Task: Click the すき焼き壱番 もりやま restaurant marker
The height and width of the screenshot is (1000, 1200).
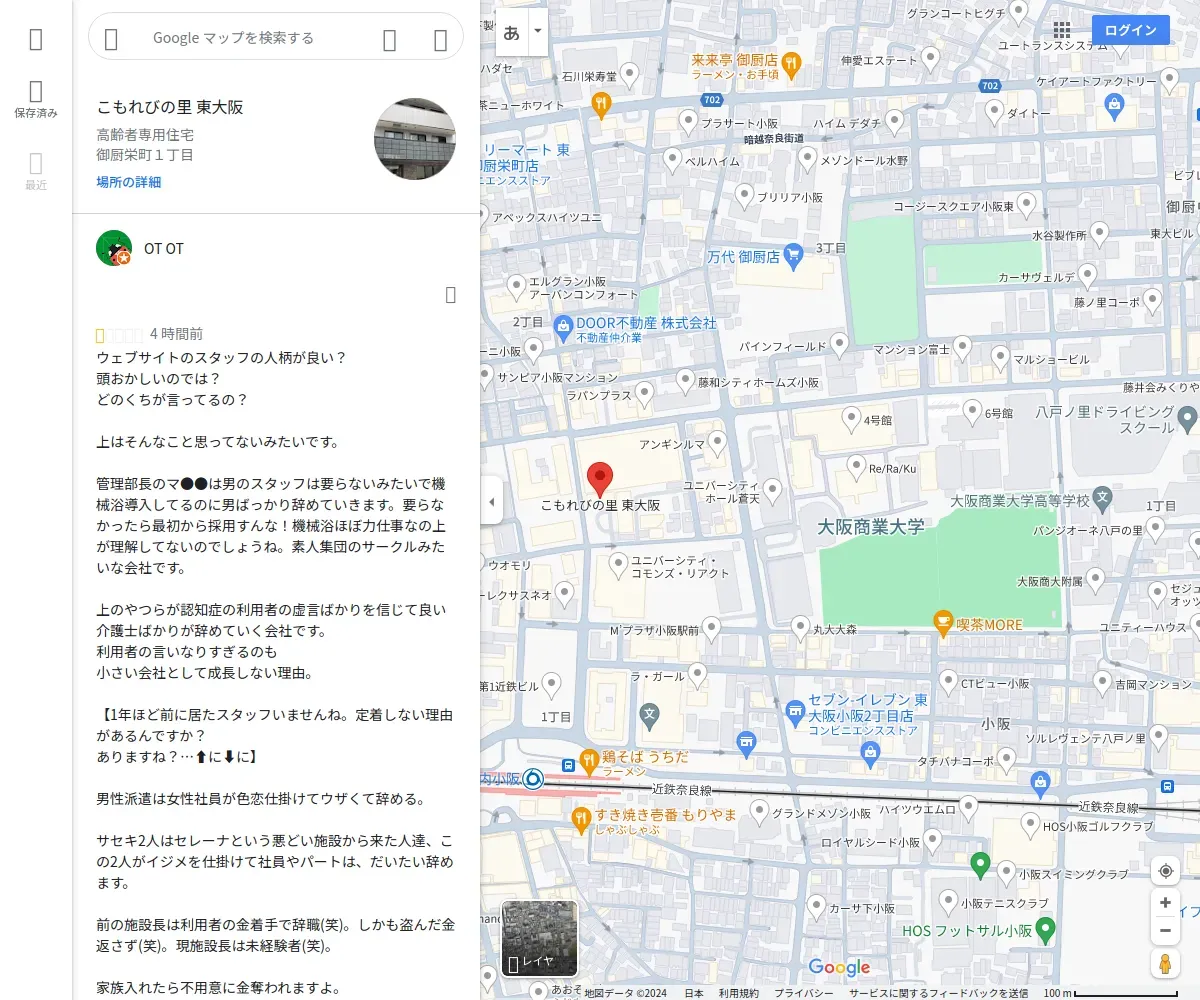Action: tap(581, 819)
